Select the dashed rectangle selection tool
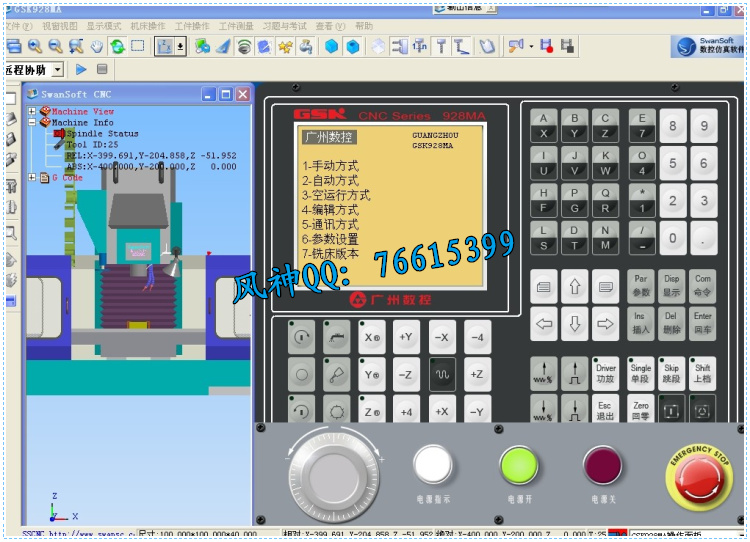This screenshot has height=542, width=750. [x=138, y=46]
